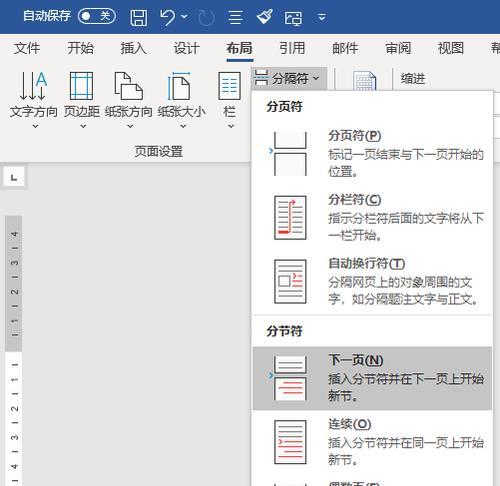Switch to the 开始 (Home) tab
This screenshot has height=486, width=500.
pyautogui.click(x=80, y=48)
